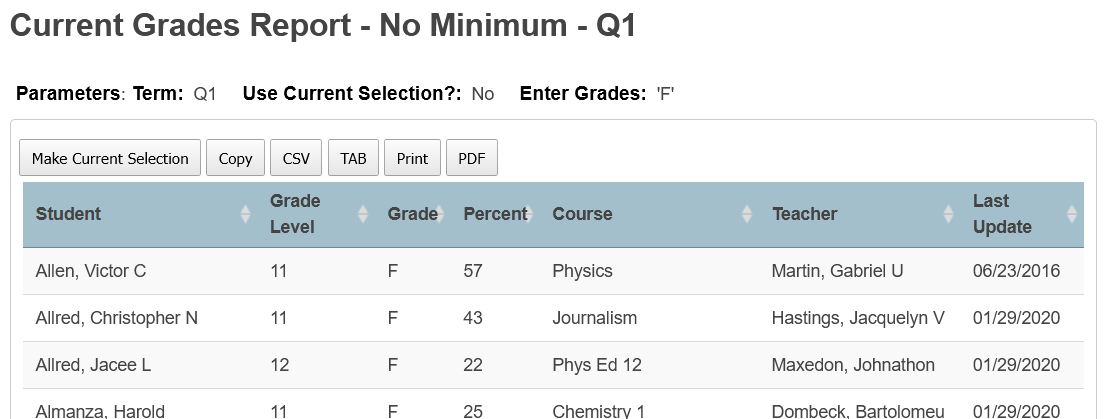Export the report as PDF

pos(472,158)
